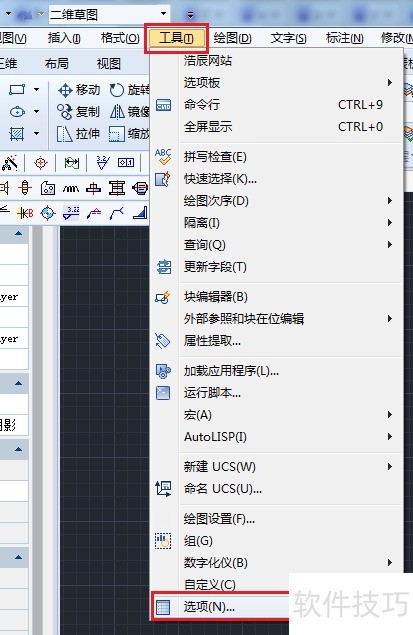Expand the 绘图次序(D) submenu
413x635 pixels.
[275, 200]
